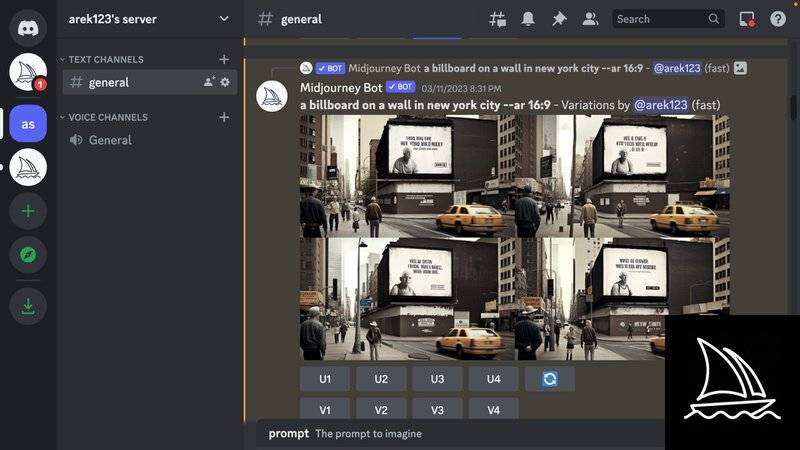Toggle member list icon

pyautogui.click(x=590, y=19)
